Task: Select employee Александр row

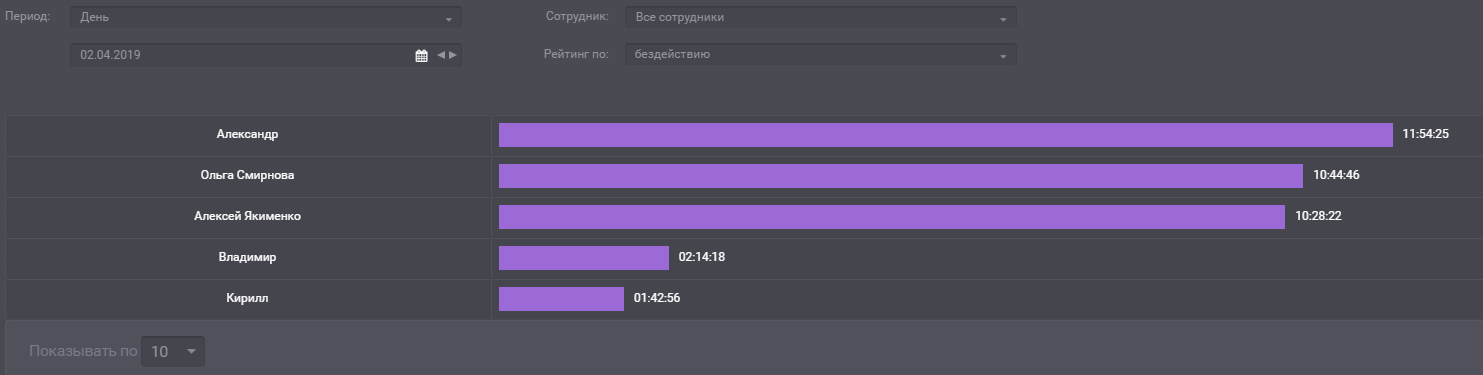Action: (x=247, y=134)
